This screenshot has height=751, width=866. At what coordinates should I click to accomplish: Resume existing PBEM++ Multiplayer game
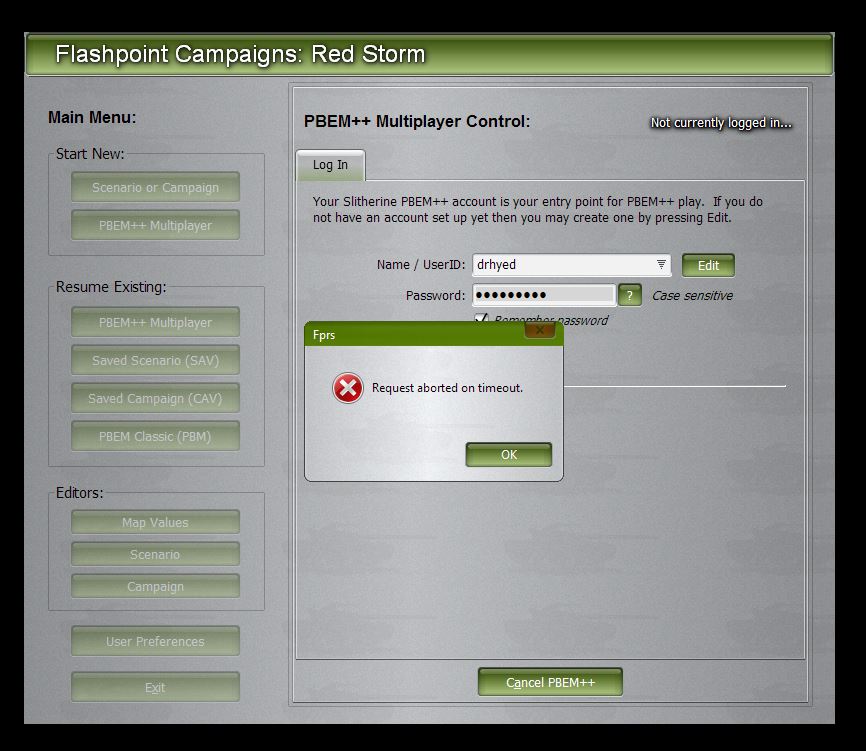click(155, 322)
